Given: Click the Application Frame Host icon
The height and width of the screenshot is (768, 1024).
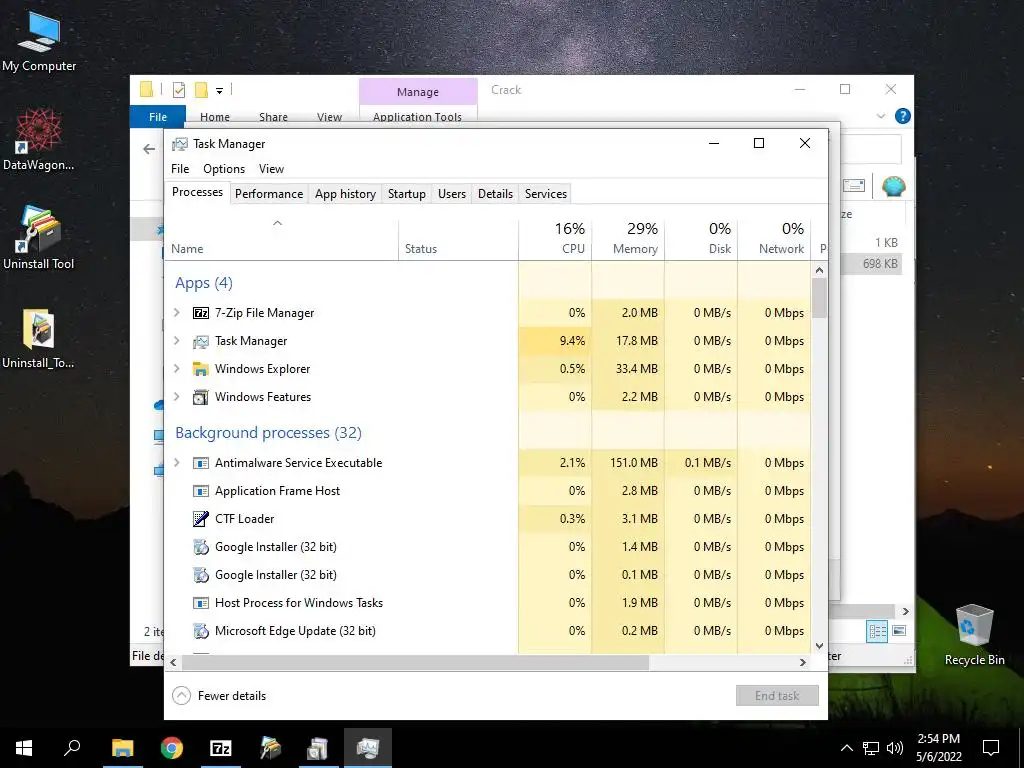Looking at the screenshot, I should pos(200,491).
